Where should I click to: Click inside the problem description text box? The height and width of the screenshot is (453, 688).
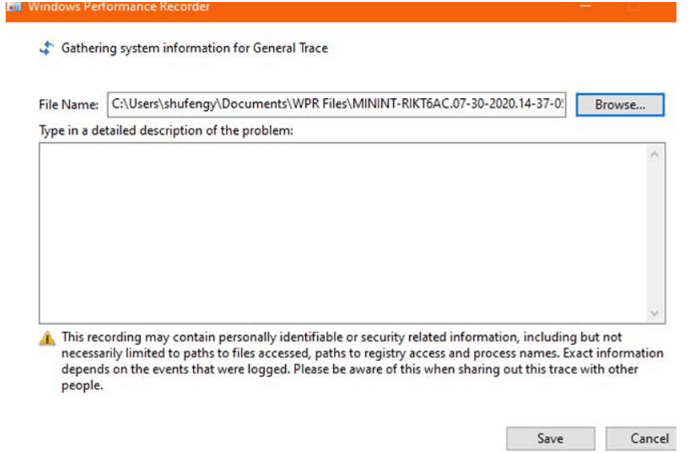coord(342,233)
